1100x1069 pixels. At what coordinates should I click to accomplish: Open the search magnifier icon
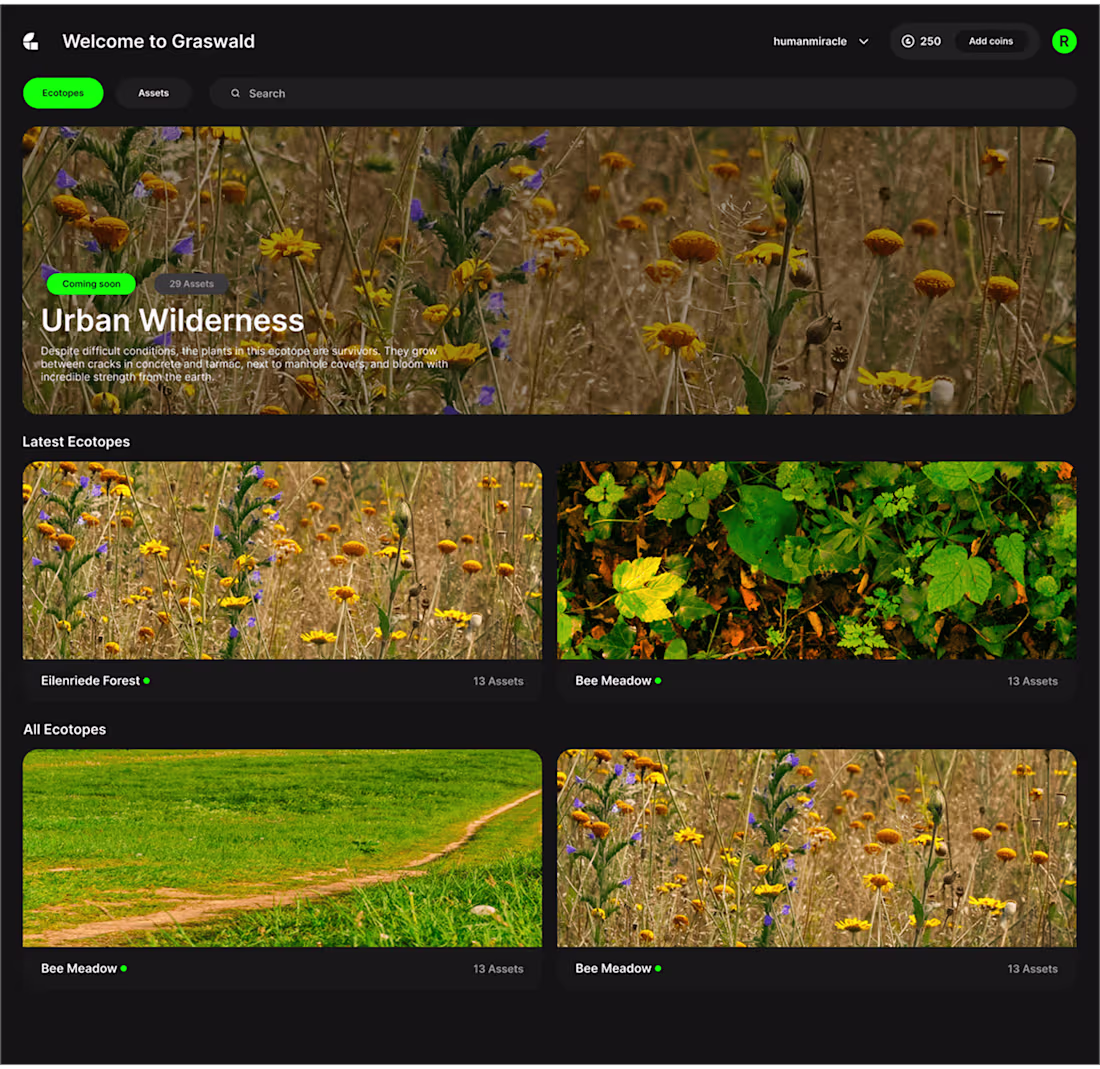(x=234, y=93)
